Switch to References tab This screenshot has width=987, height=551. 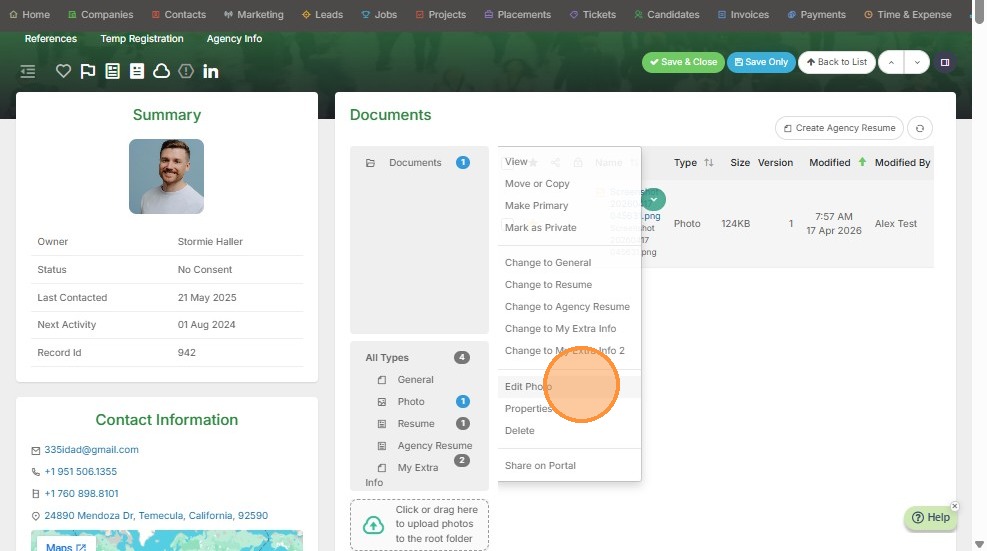coord(50,38)
